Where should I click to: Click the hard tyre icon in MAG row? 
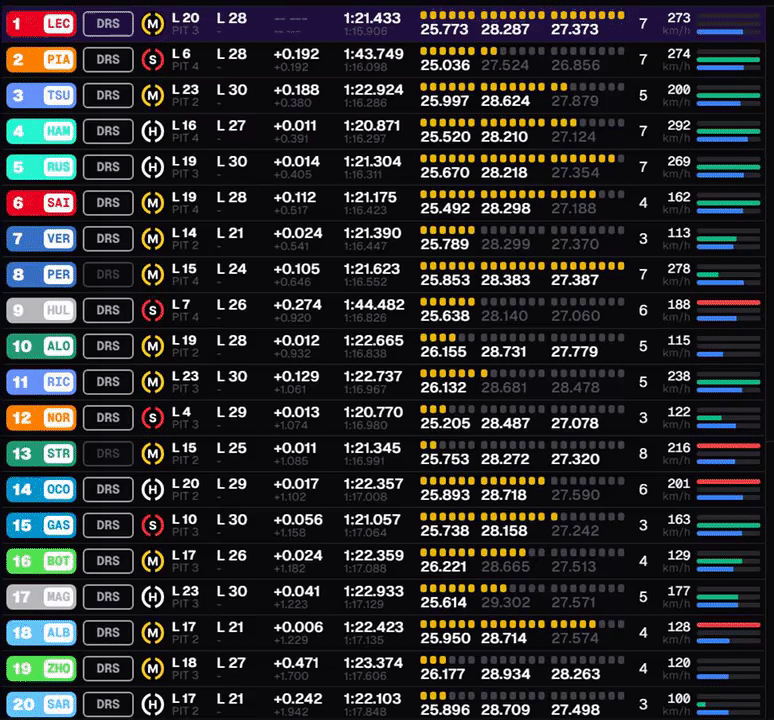(153, 597)
